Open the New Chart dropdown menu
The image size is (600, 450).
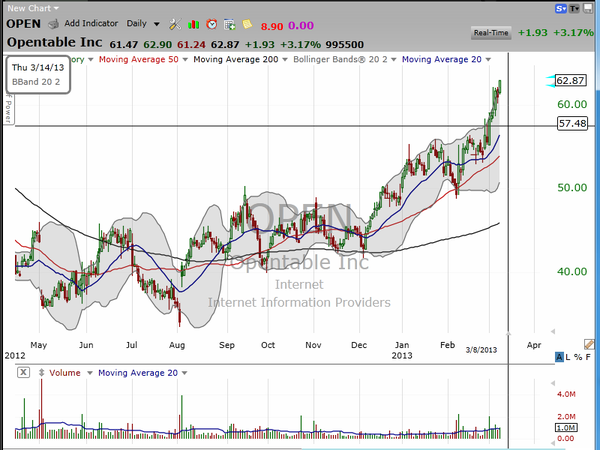click(33, 8)
